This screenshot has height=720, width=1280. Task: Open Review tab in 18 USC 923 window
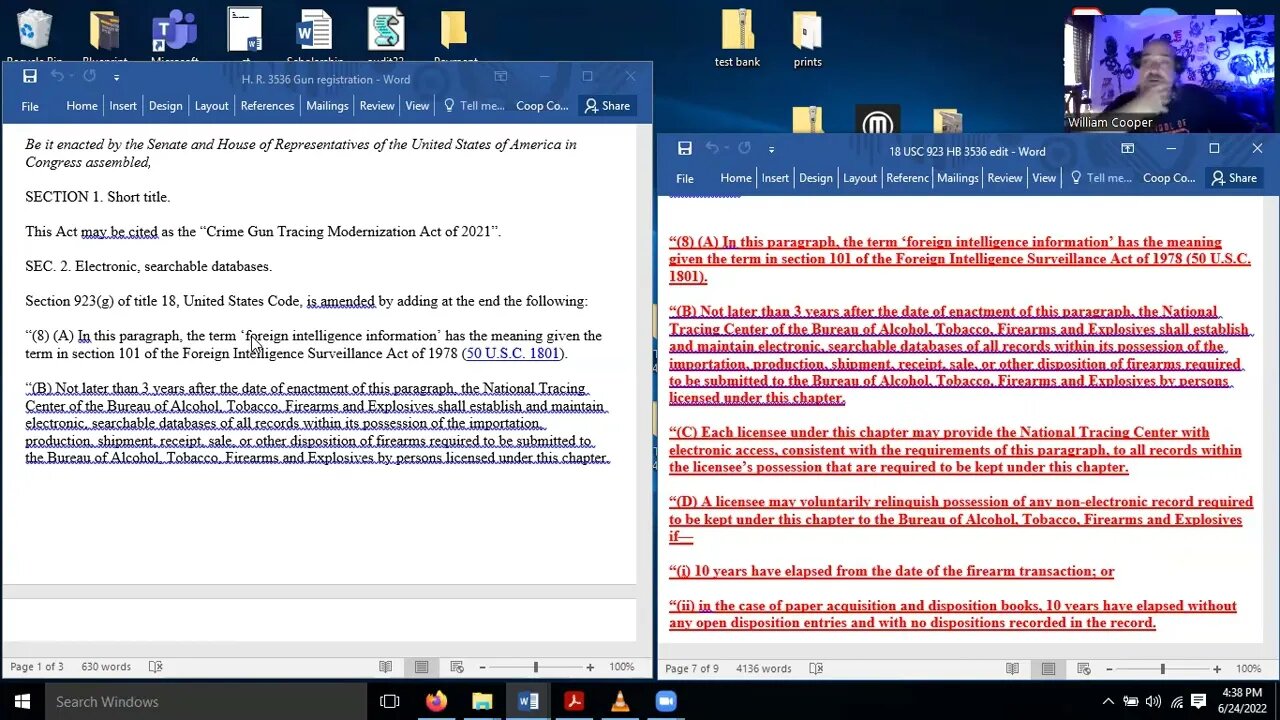[x=1005, y=178]
